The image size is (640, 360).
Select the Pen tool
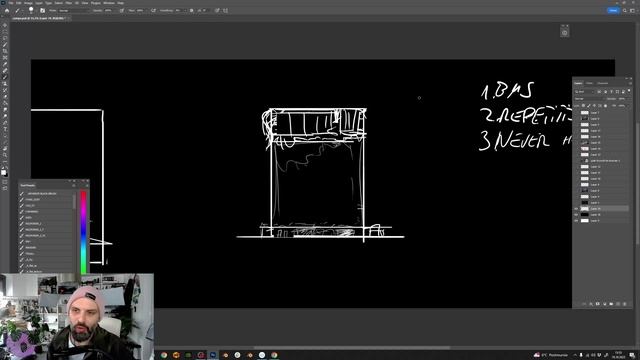5,122
